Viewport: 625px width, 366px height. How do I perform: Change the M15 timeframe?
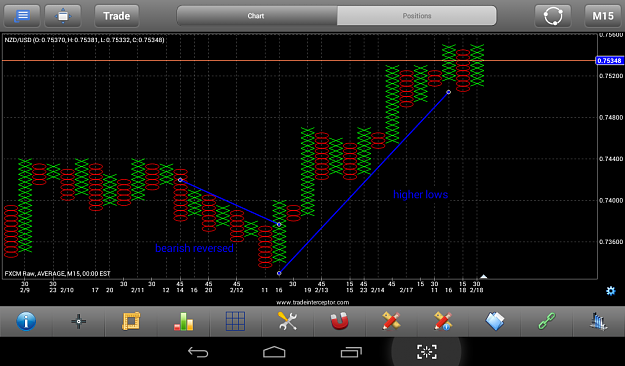(603, 16)
